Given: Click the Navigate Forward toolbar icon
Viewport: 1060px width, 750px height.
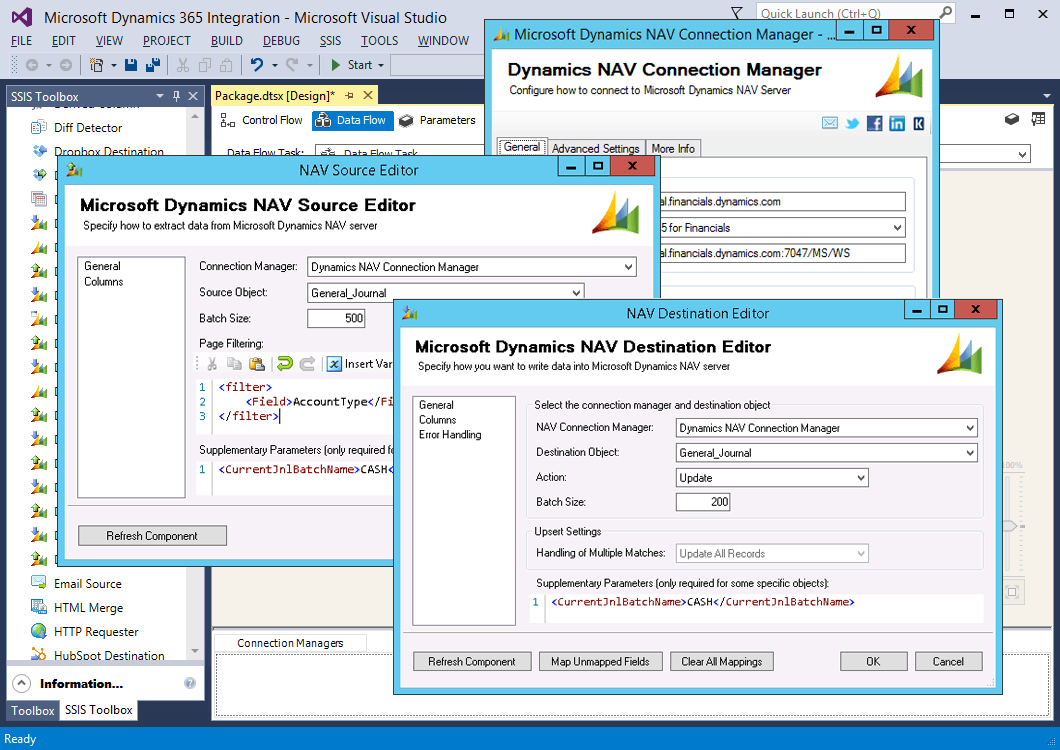Looking at the screenshot, I should [x=66, y=65].
